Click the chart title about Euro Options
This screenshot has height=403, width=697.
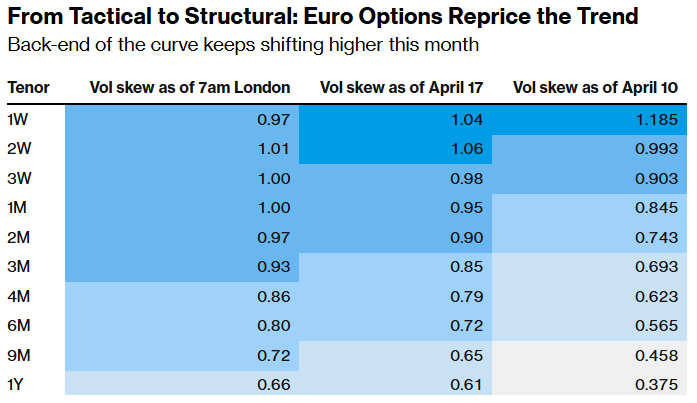335,19
